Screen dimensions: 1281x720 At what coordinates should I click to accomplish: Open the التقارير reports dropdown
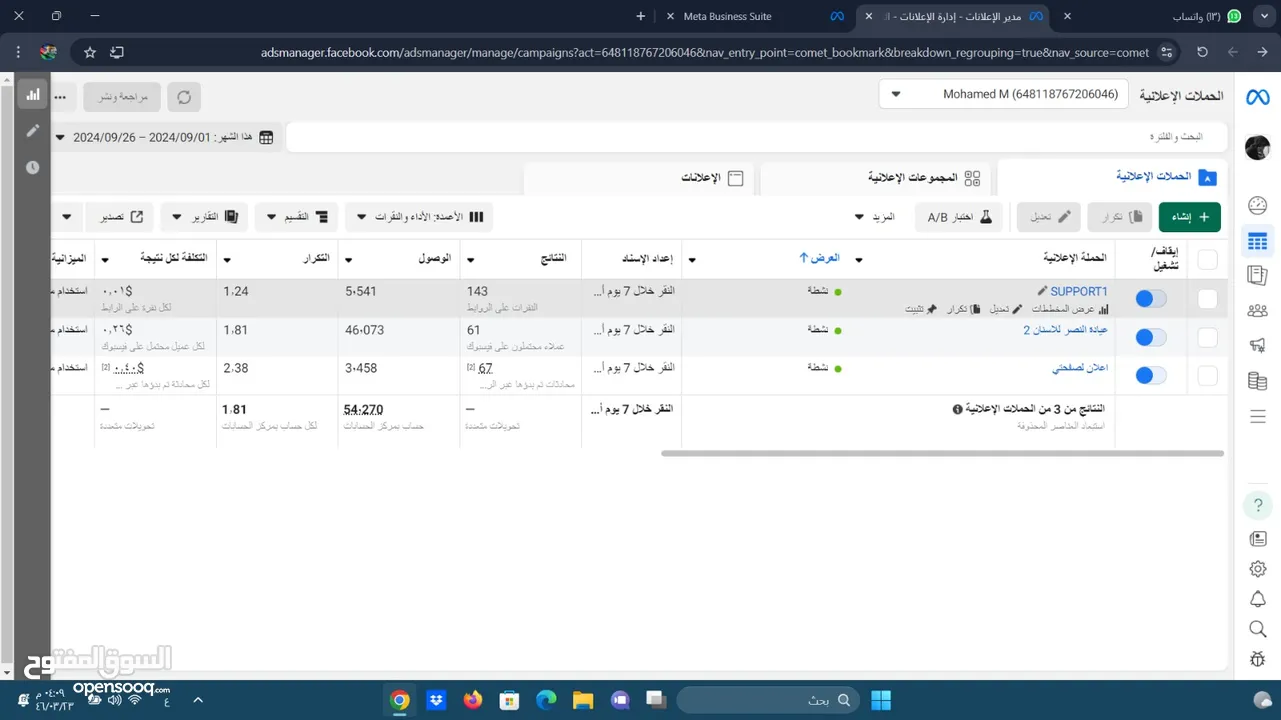(x=204, y=216)
